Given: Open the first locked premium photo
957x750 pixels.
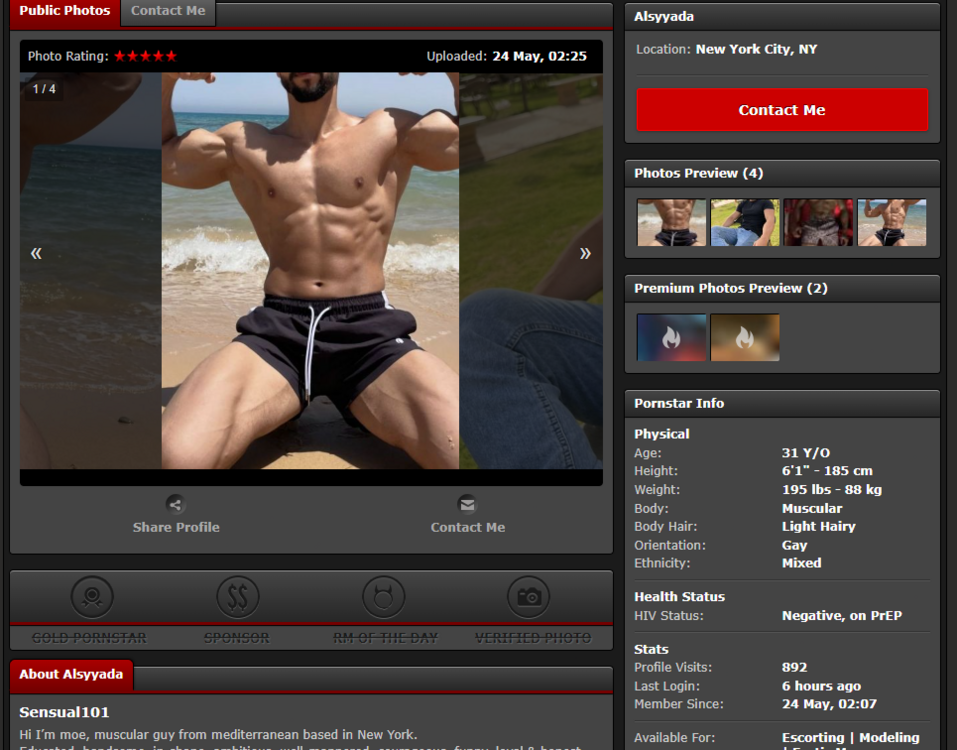Looking at the screenshot, I should [x=671, y=338].
